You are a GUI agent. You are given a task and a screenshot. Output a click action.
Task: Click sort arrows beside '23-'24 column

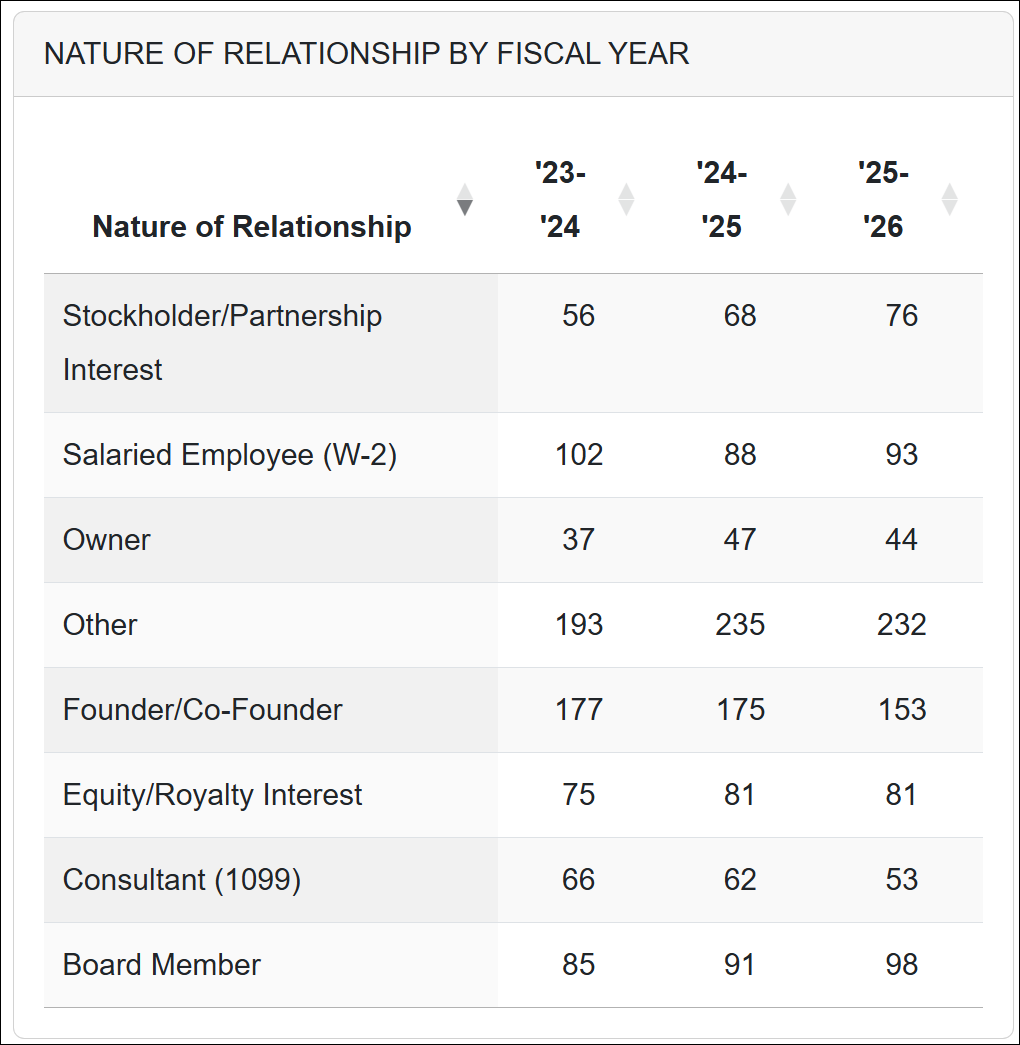point(626,200)
